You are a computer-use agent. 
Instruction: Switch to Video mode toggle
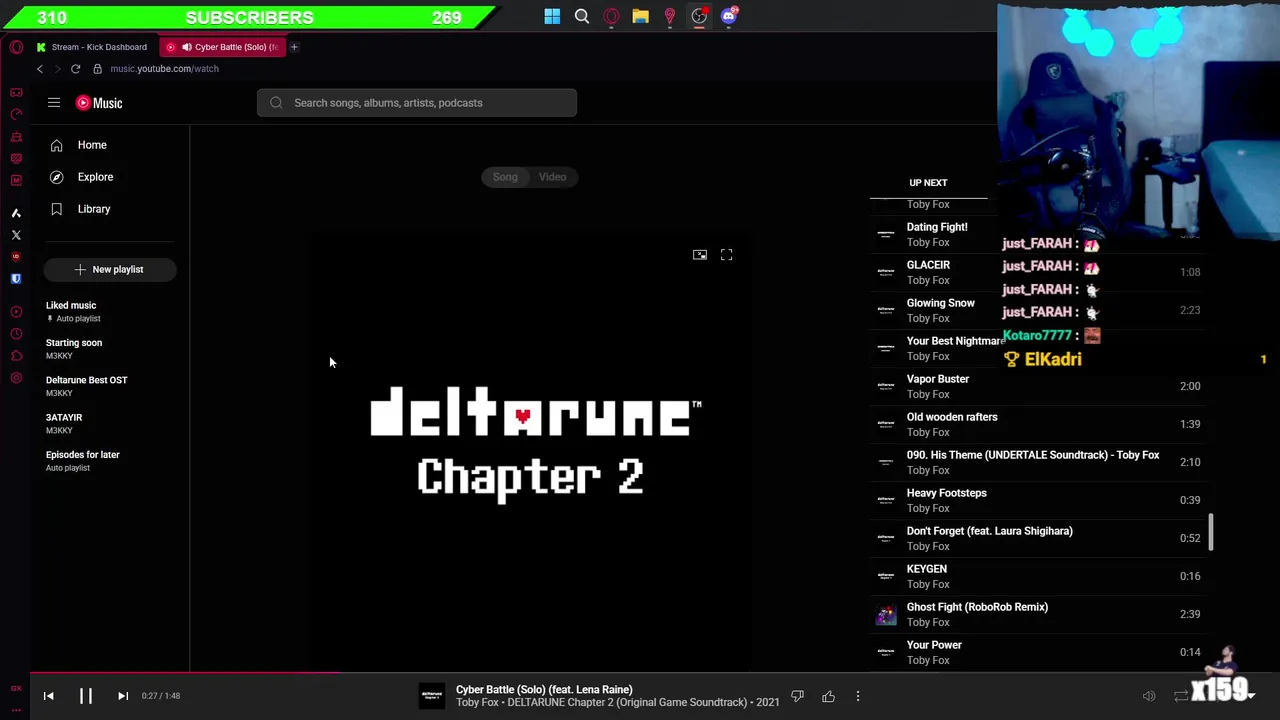553,177
